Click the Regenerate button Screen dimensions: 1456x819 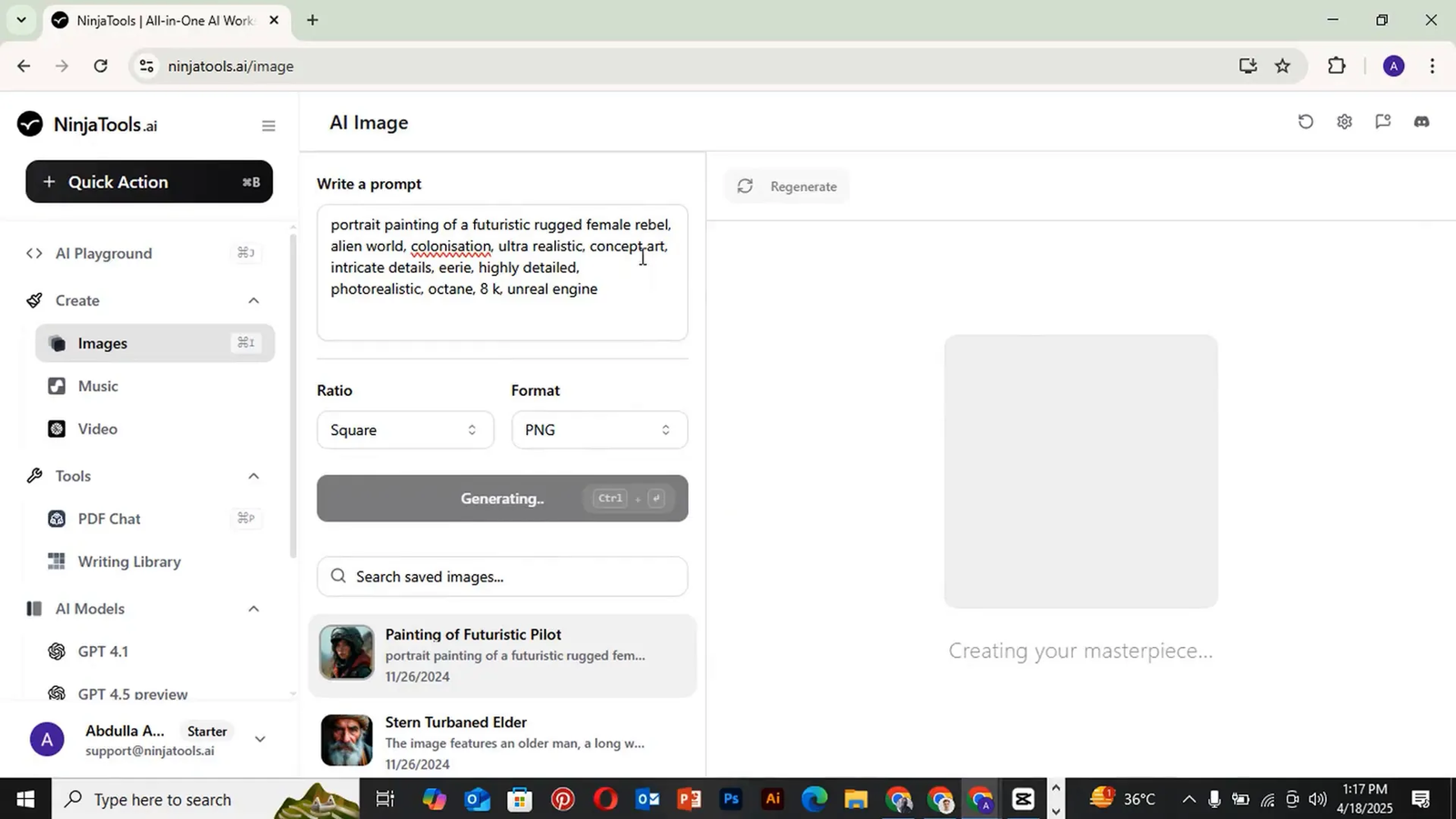coord(787,187)
